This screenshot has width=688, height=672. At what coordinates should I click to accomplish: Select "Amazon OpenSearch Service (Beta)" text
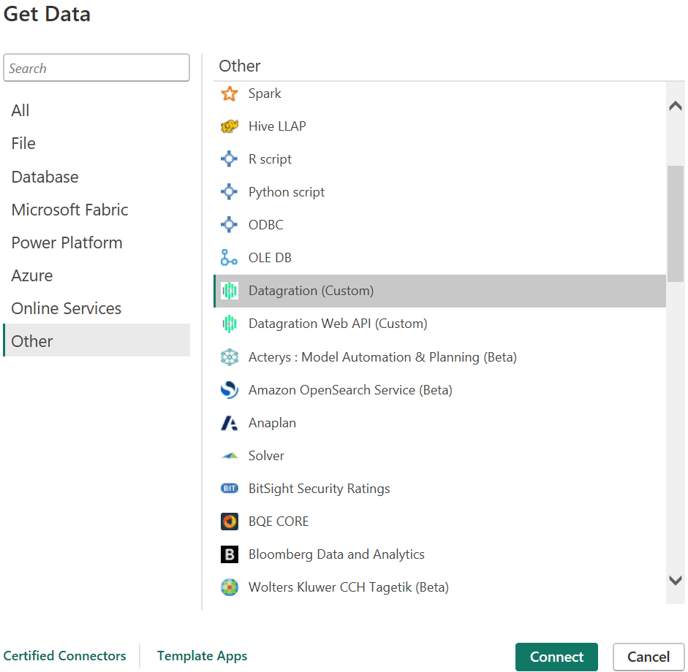point(350,390)
